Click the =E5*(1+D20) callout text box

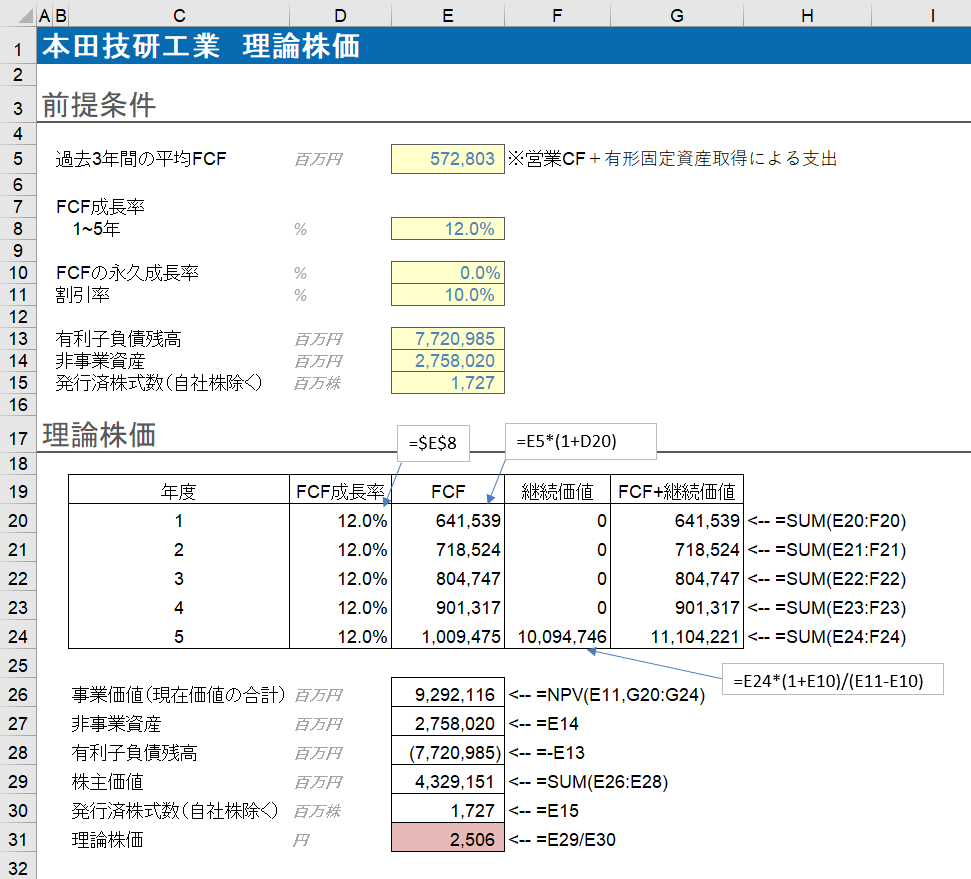[581, 440]
